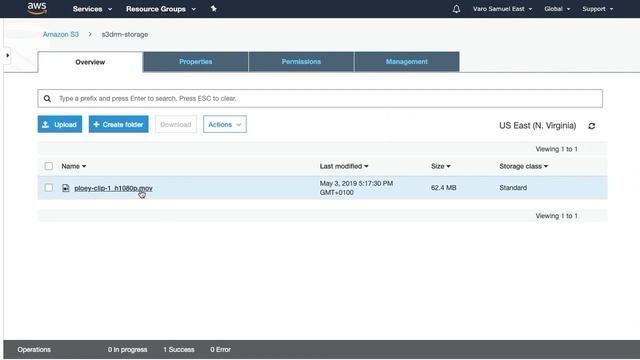Click bottom 'Viewing 1 to 1' text

pyautogui.click(x=556, y=216)
